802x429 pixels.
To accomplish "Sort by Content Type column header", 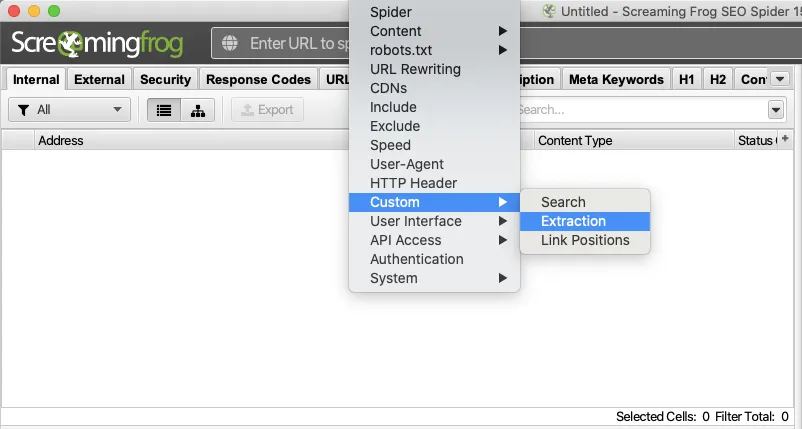I will 634,140.
